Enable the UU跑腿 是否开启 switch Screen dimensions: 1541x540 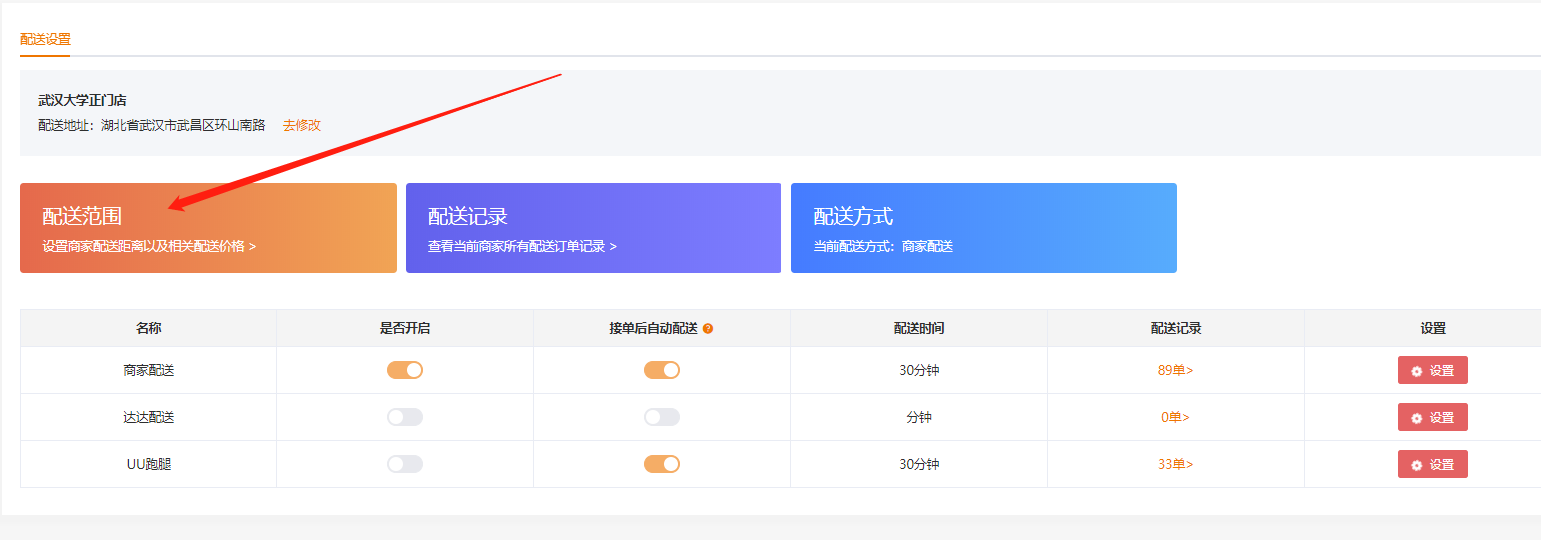click(405, 464)
